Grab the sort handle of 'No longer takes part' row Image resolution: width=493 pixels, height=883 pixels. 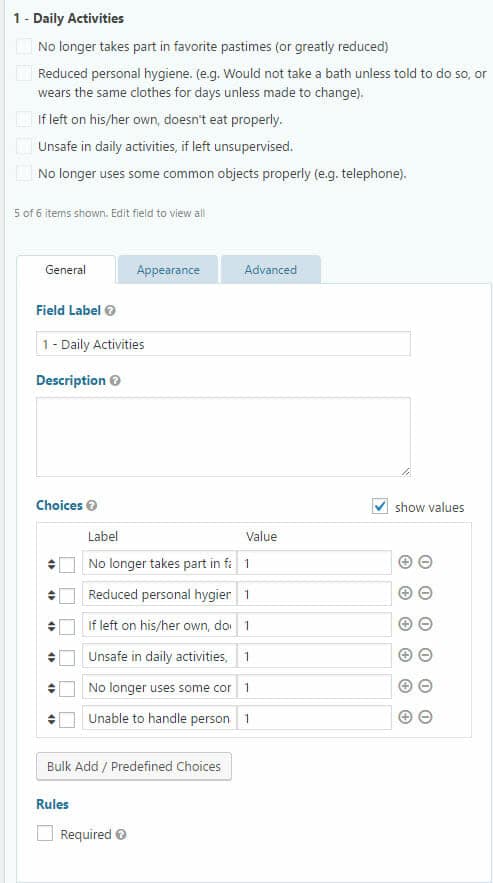click(x=51, y=564)
